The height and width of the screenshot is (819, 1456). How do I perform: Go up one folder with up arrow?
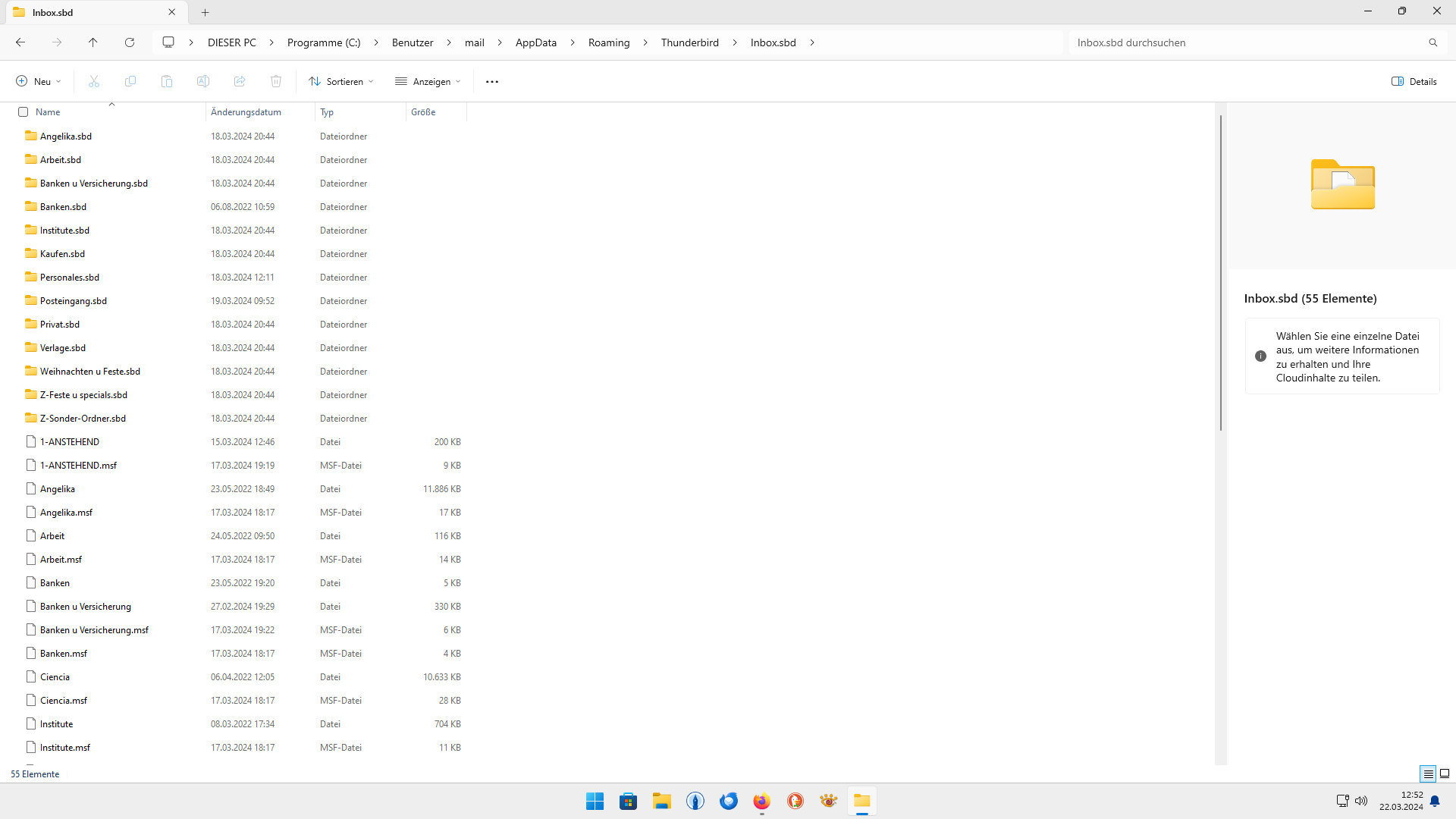[93, 42]
